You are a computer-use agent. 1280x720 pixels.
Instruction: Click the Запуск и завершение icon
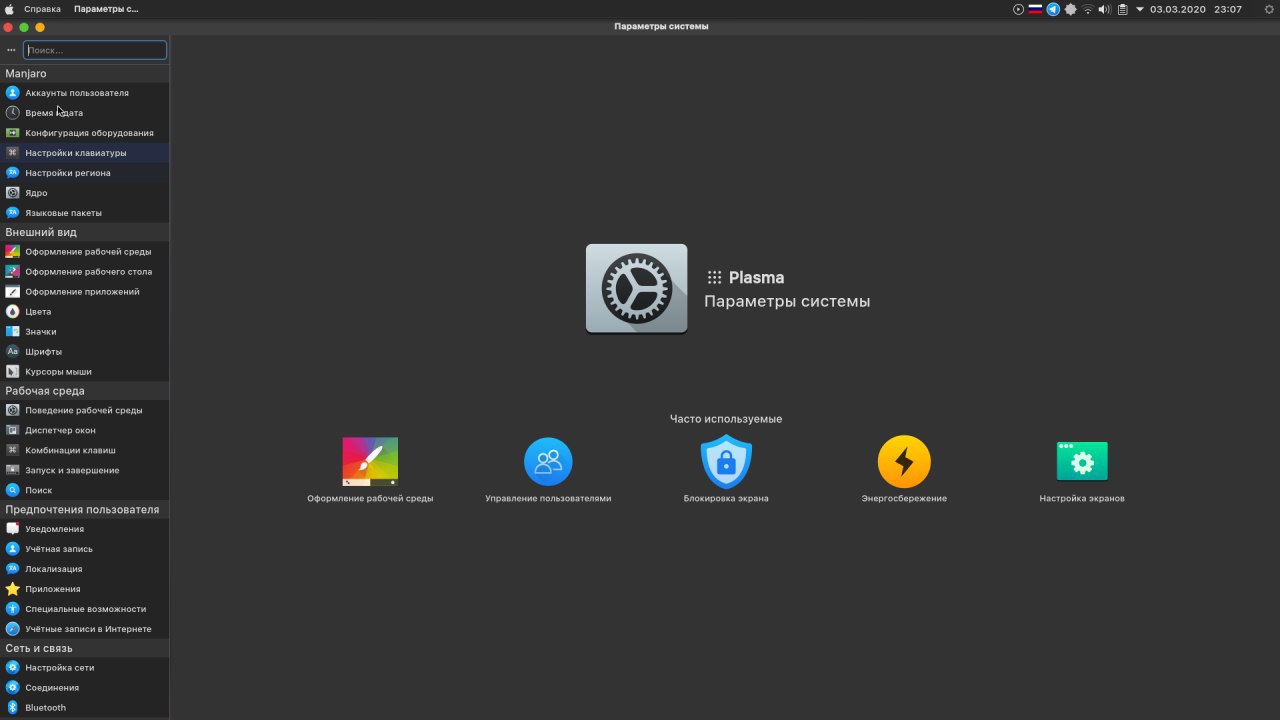12,471
